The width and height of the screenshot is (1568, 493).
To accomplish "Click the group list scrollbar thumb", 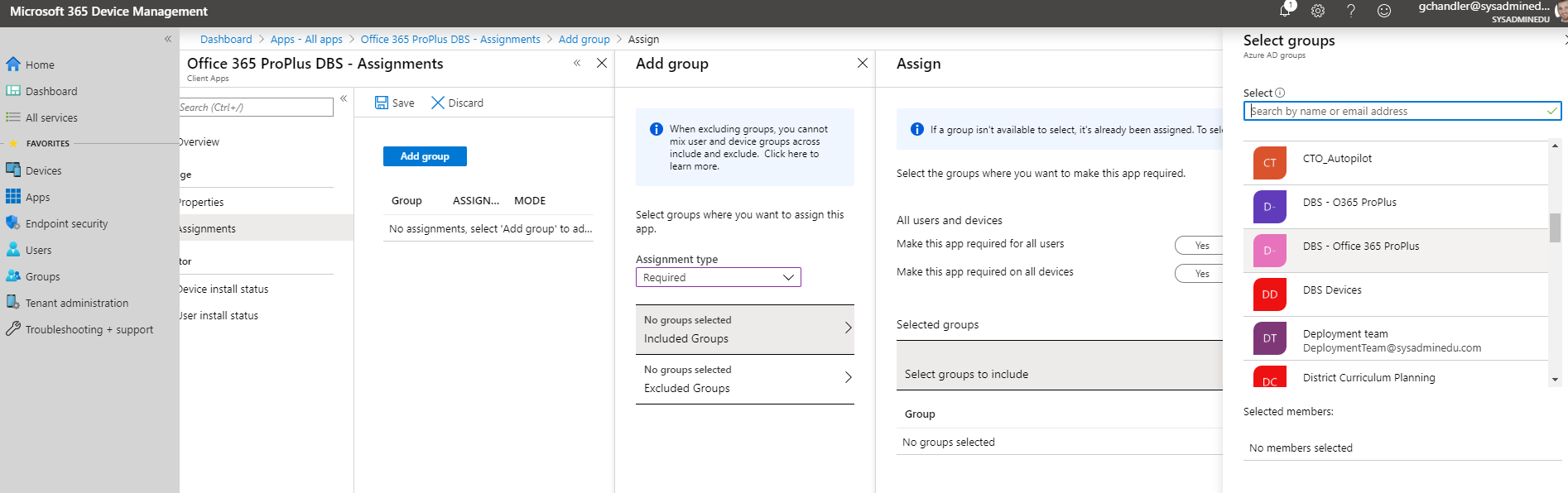I will 1555,227.
